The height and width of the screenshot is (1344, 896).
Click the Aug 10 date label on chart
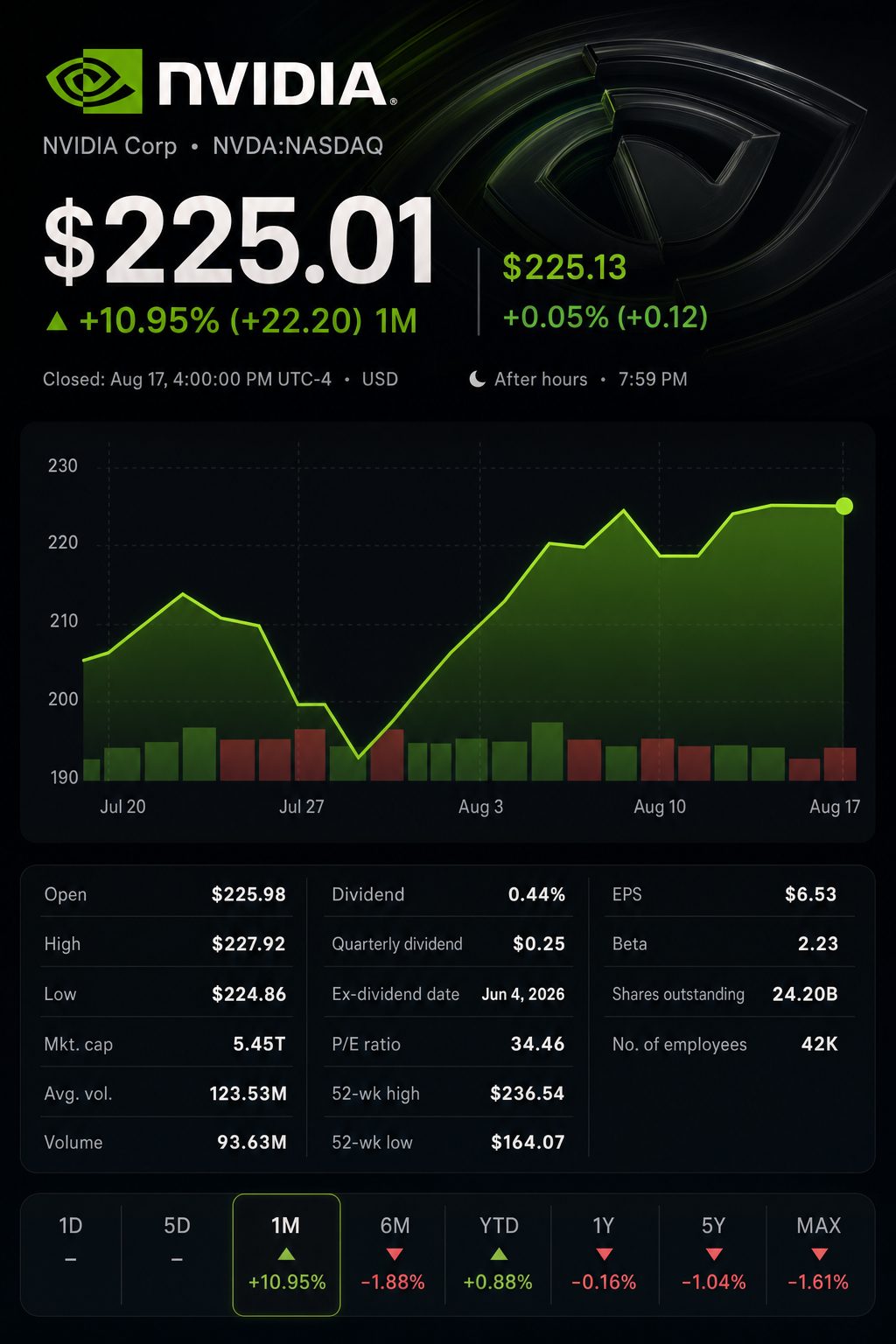point(660,807)
